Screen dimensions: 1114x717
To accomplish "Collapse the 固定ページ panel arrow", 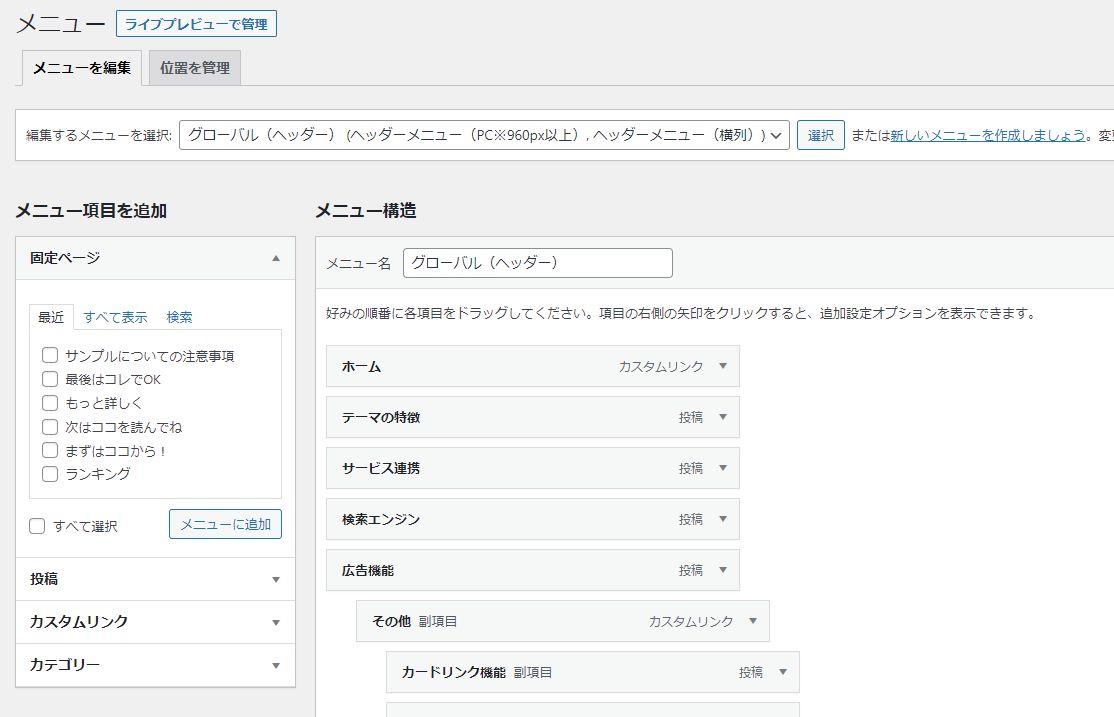I will coord(276,258).
